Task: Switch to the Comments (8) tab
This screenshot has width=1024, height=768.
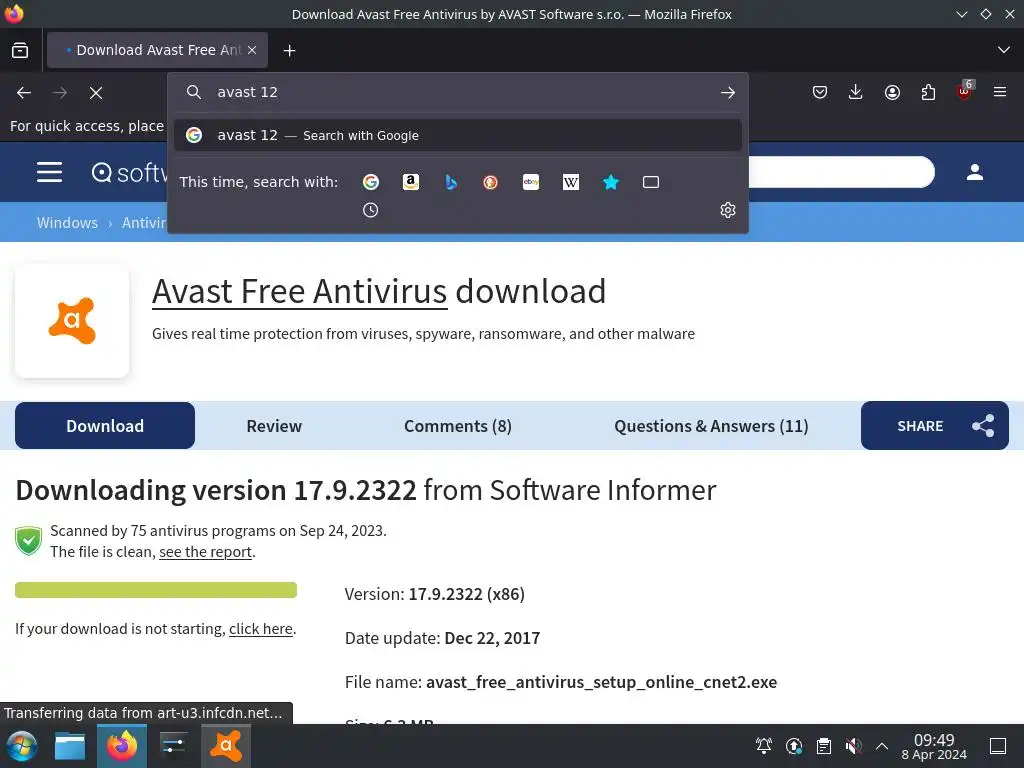Action: (x=458, y=426)
